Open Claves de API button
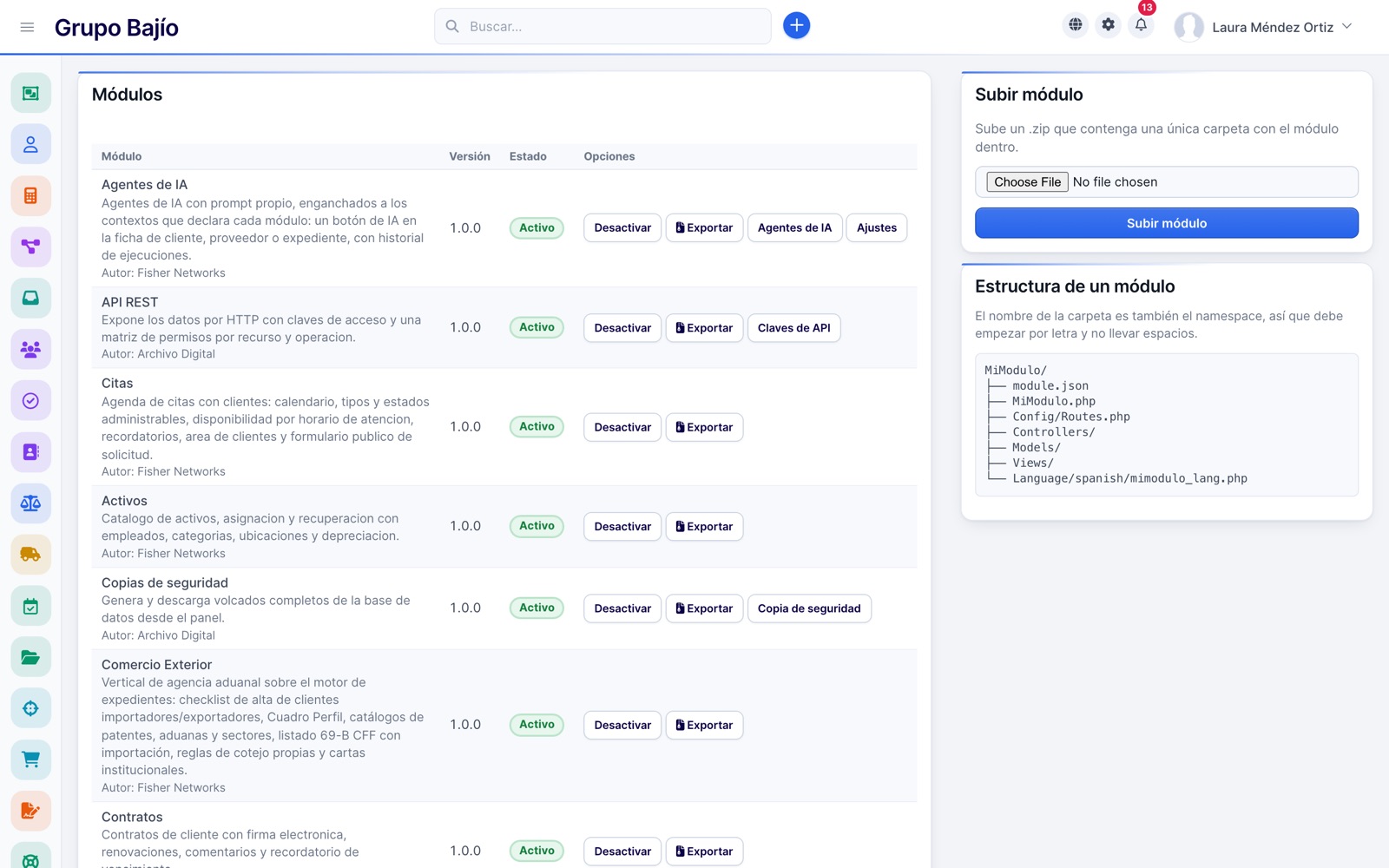This screenshot has width=1389, height=868. 793,328
